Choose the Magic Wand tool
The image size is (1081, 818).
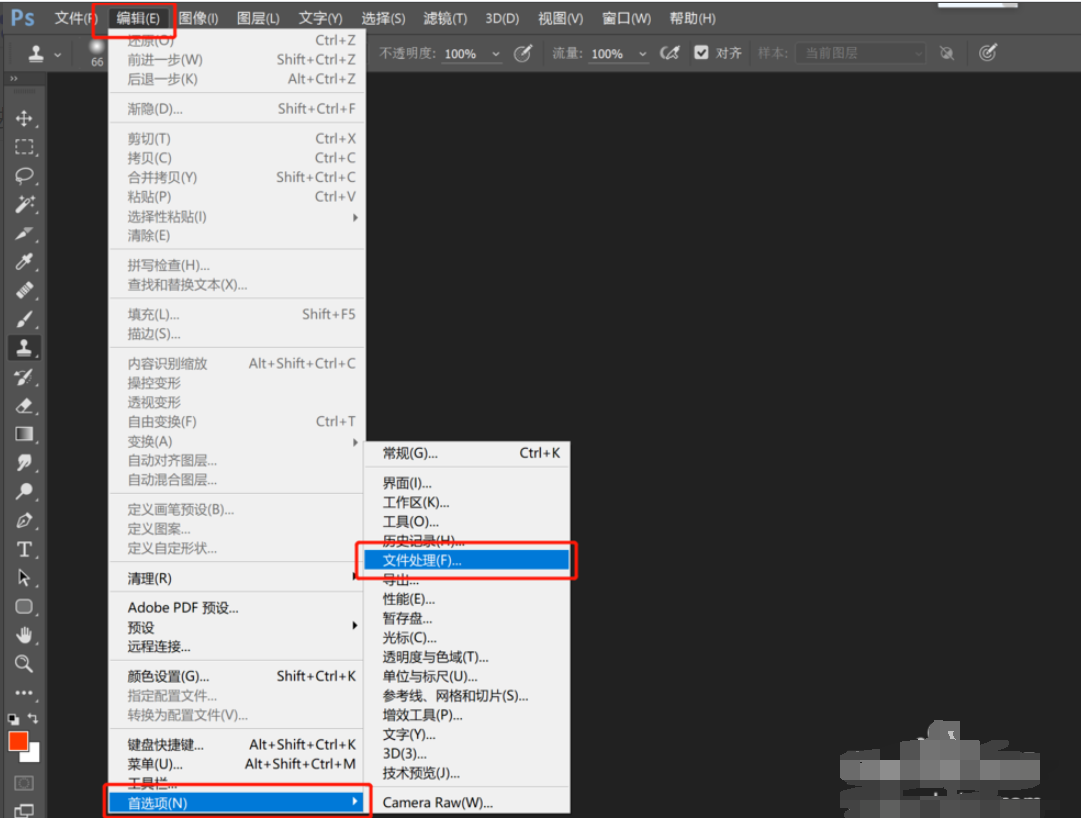coord(24,205)
